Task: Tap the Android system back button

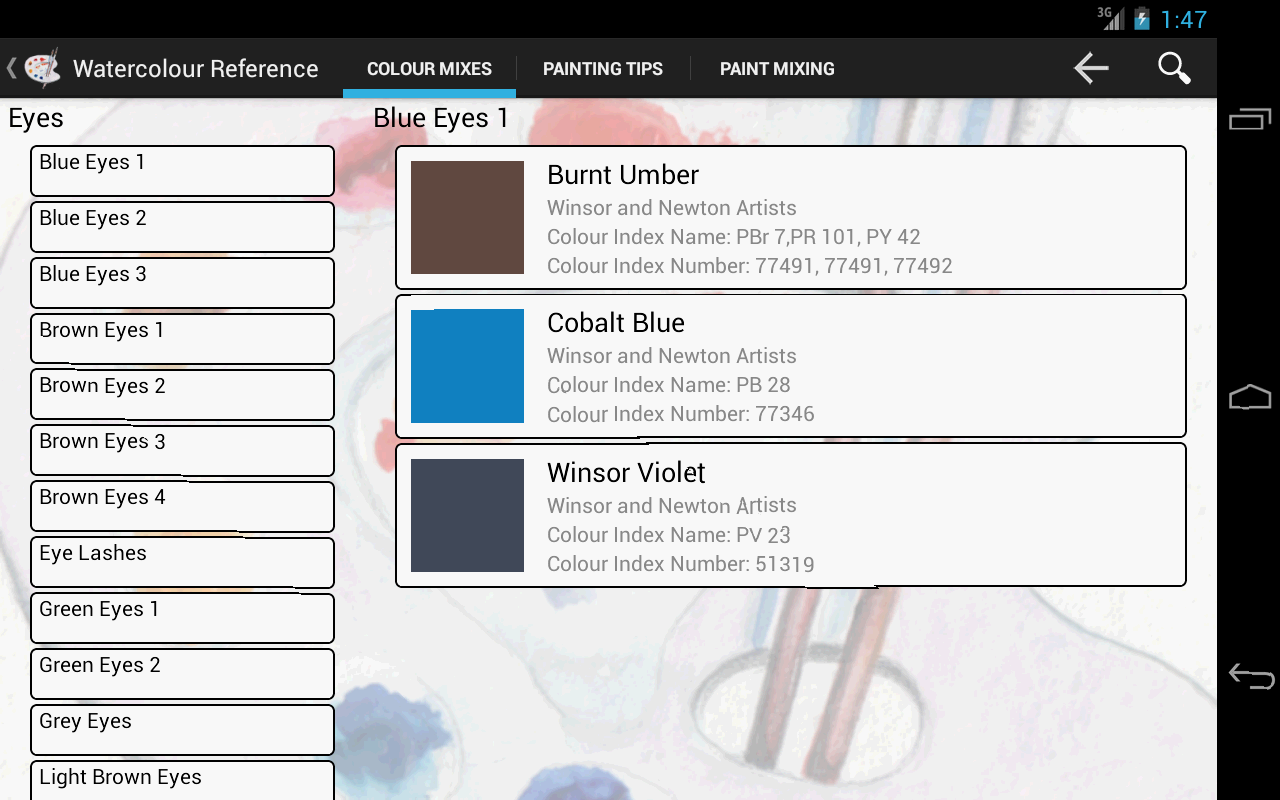Action: click(1251, 677)
